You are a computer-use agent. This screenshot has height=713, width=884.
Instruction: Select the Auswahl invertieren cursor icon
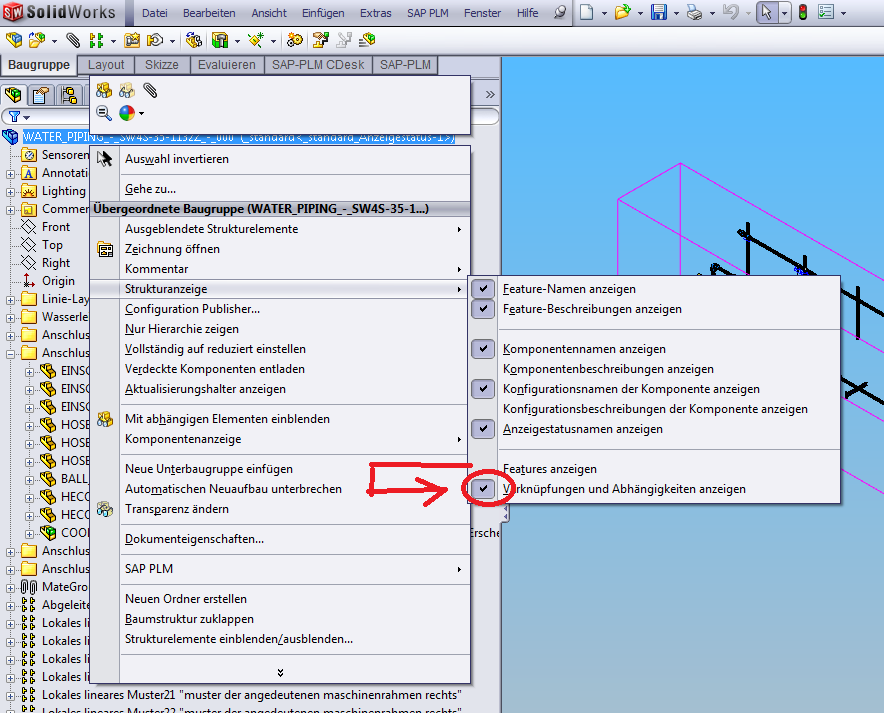pos(104,158)
